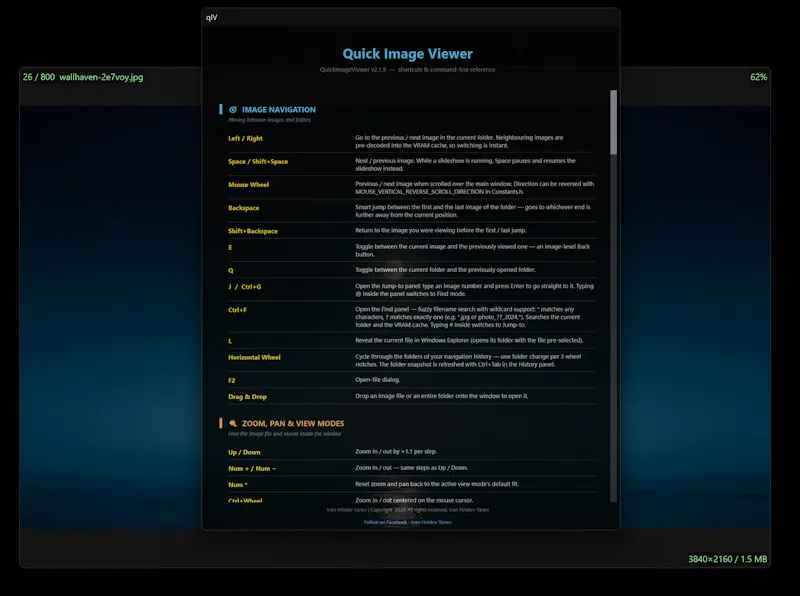The width and height of the screenshot is (800, 596).
Task: Select the Up / Down shortcut label
Action: (x=244, y=452)
